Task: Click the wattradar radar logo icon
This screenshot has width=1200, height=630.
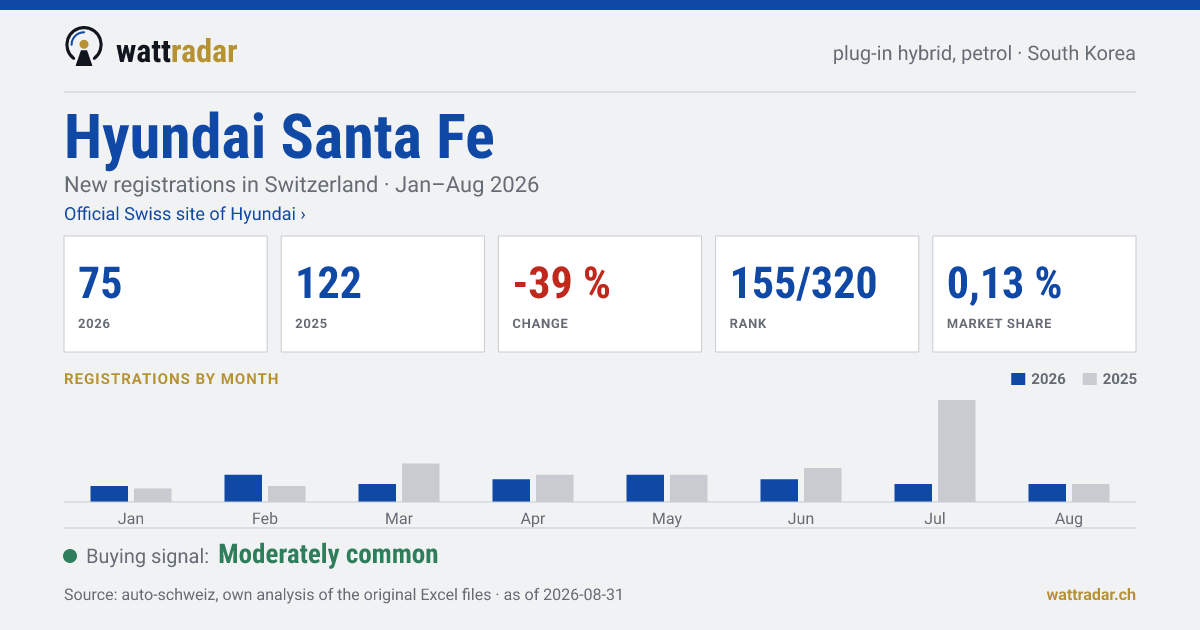Action: tap(84, 46)
